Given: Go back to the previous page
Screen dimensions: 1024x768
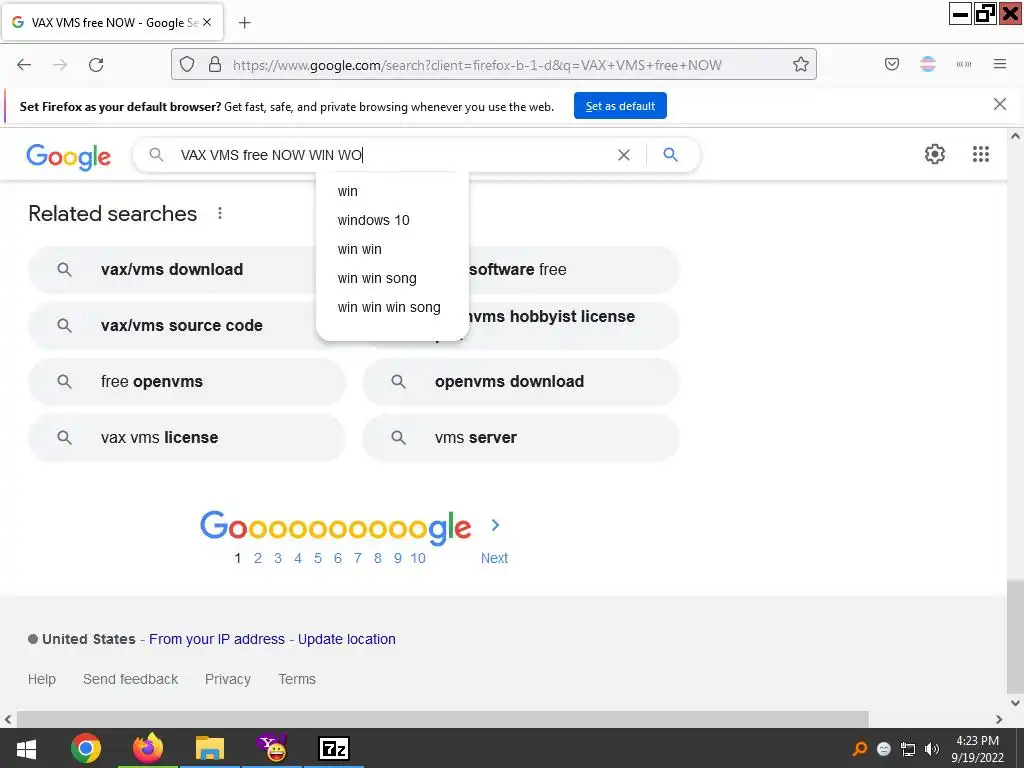Looking at the screenshot, I should pyautogui.click(x=24, y=65).
